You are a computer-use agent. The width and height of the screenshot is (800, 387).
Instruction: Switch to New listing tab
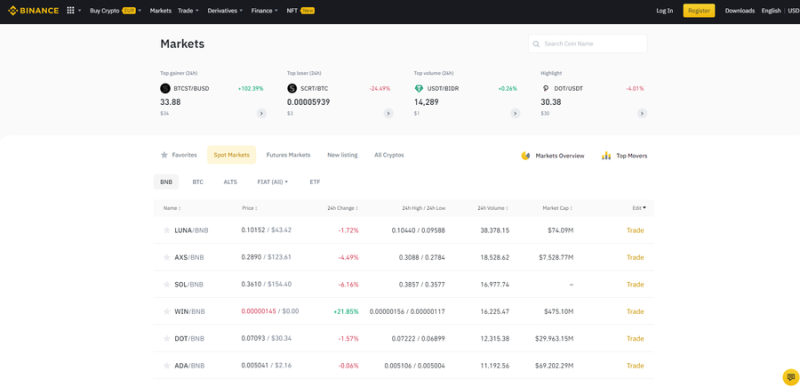click(342, 155)
